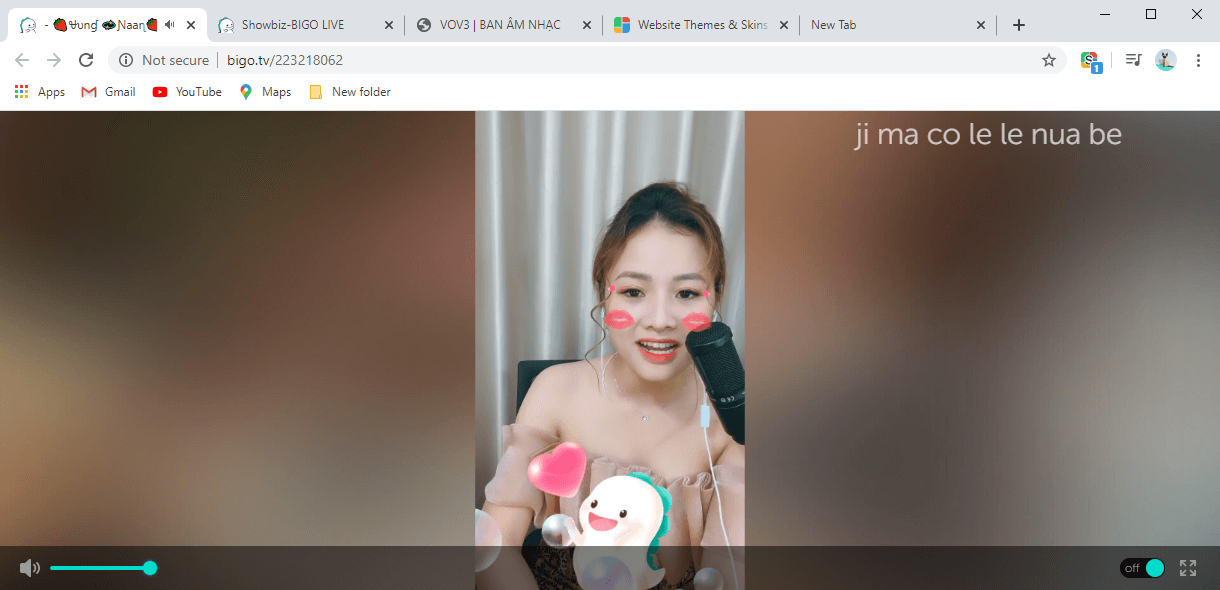Image resolution: width=1220 pixels, height=590 pixels.
Task: Close the New Tab tab
Action: coord(981,25)
